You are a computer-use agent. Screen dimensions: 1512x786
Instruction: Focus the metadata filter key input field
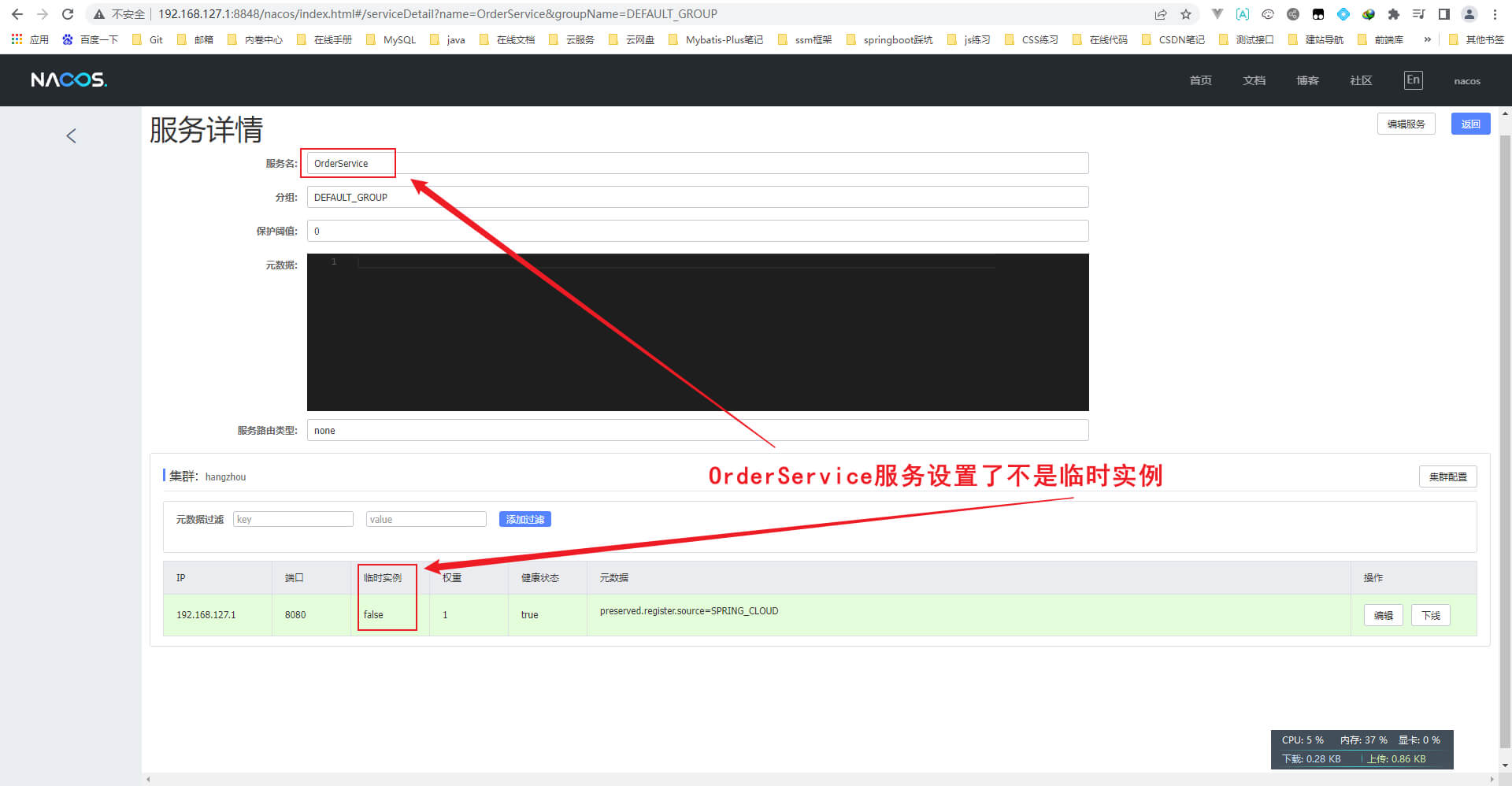[x=293, y=519]
